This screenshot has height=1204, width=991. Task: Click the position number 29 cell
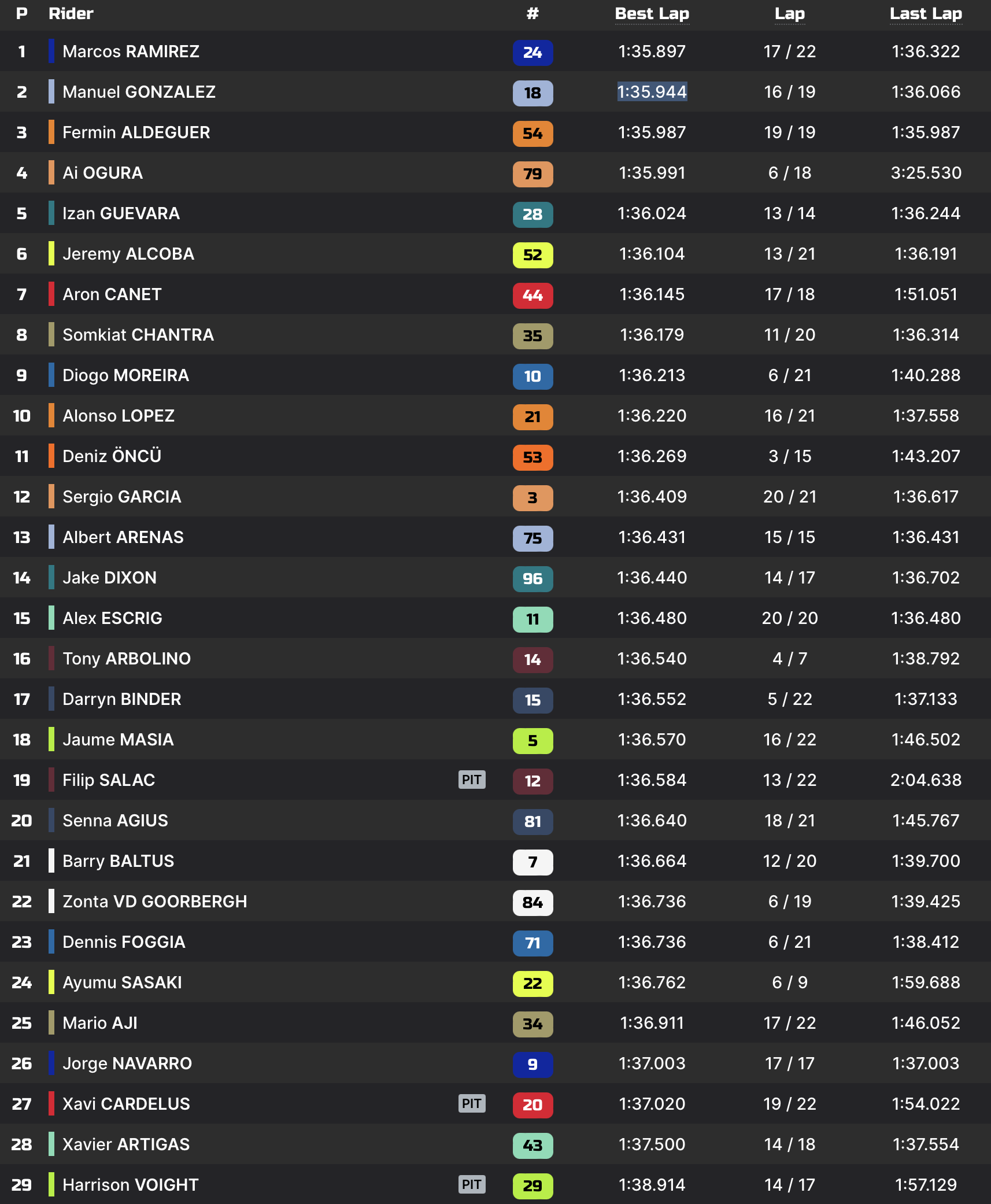pyautogui.click(x=21, y=1185)
